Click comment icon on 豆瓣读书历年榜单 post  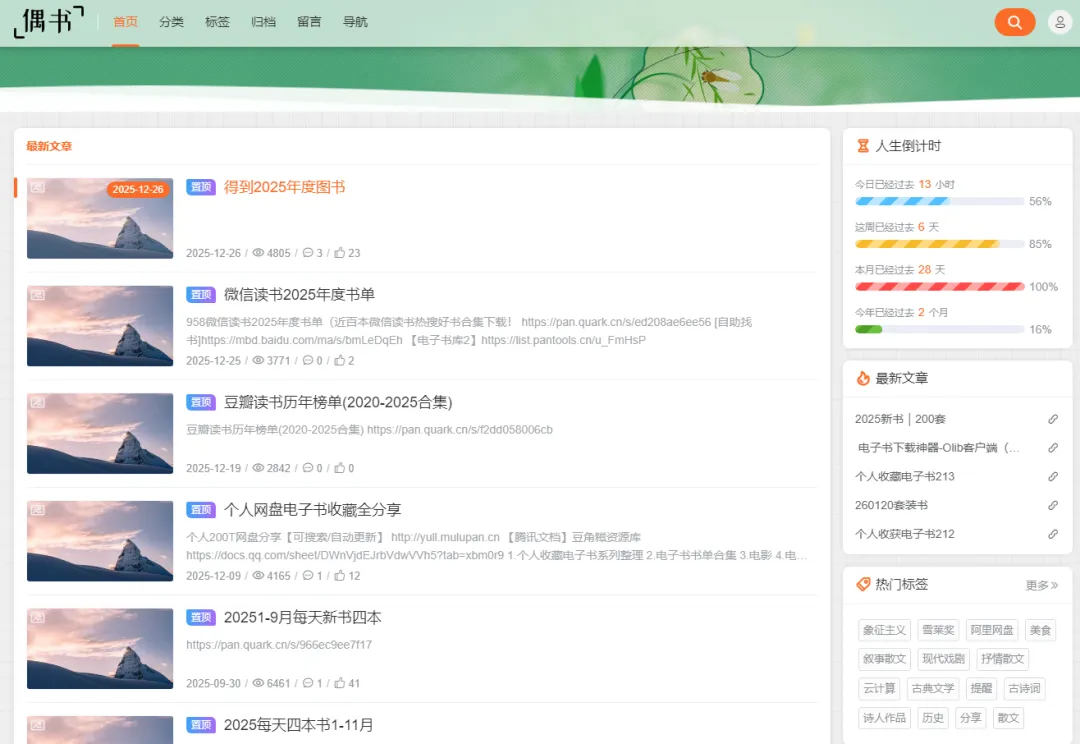(x=308, y=468)
